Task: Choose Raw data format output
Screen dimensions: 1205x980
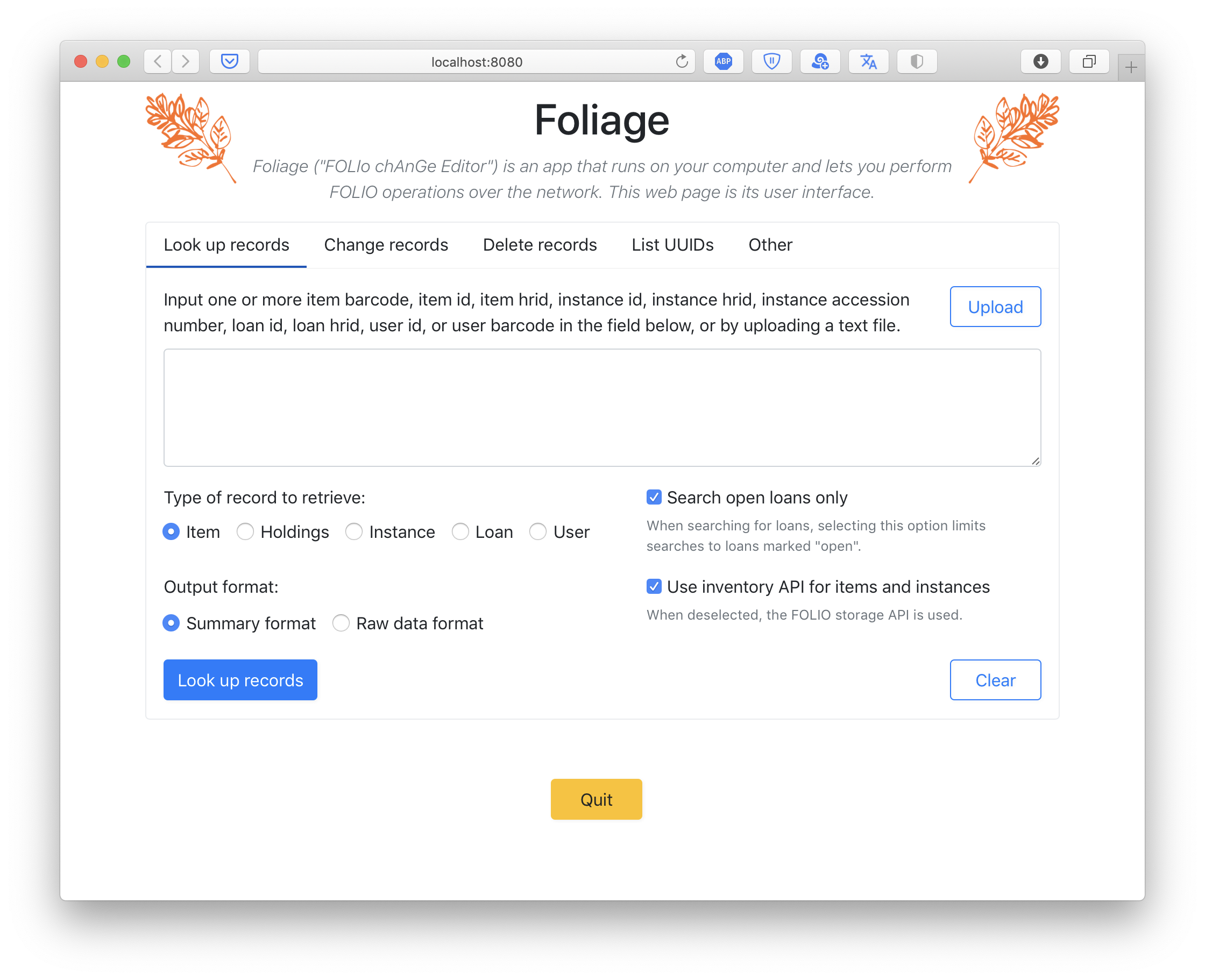Action: [x=341, y=623]
